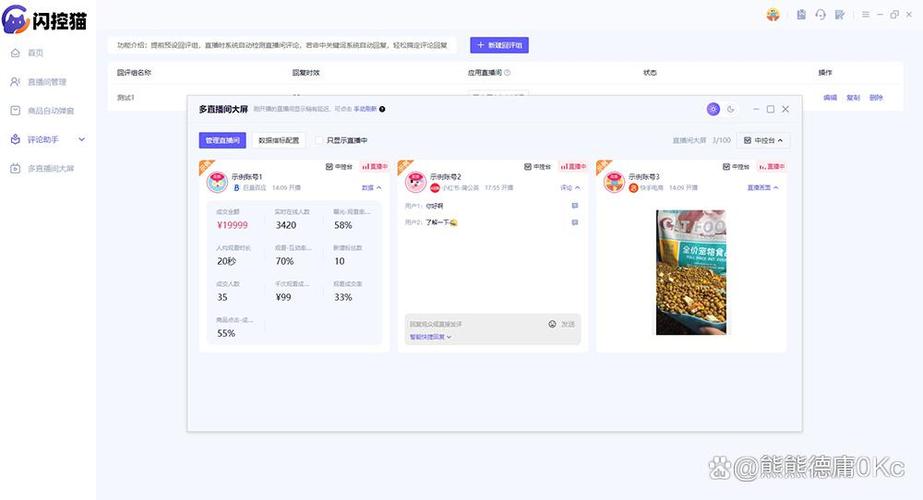Viewport: 923px width, 500px height.
Task: Check the 只显示直播中 checkbox
Action: [x=319, y=140]
